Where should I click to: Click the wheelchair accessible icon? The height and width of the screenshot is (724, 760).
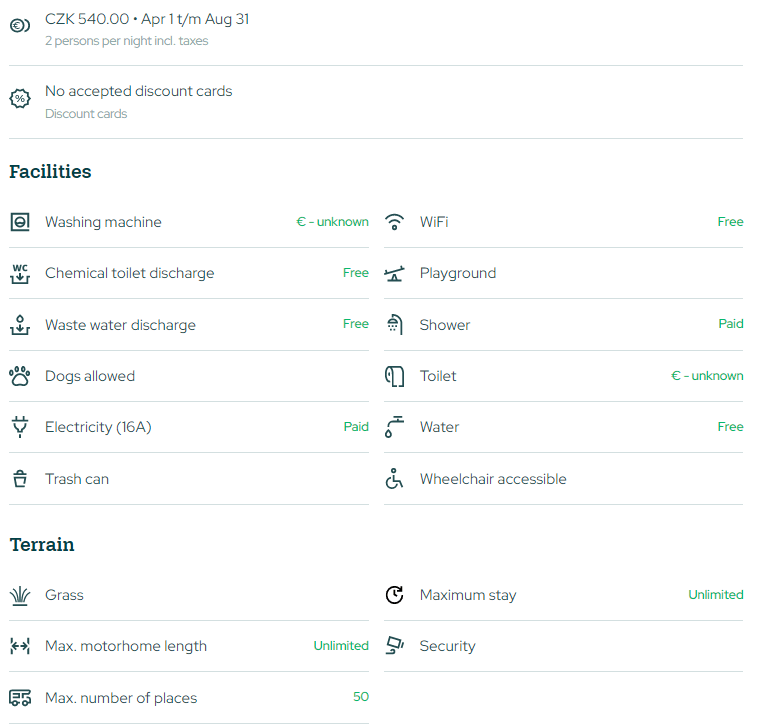pyautogui.click(x=395, y=479)
